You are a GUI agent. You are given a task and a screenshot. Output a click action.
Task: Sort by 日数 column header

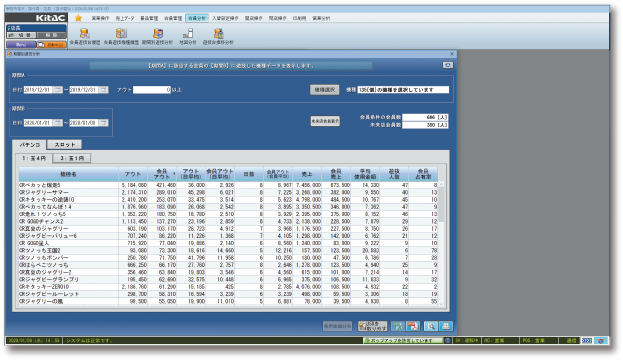click(x=249, y=174)
